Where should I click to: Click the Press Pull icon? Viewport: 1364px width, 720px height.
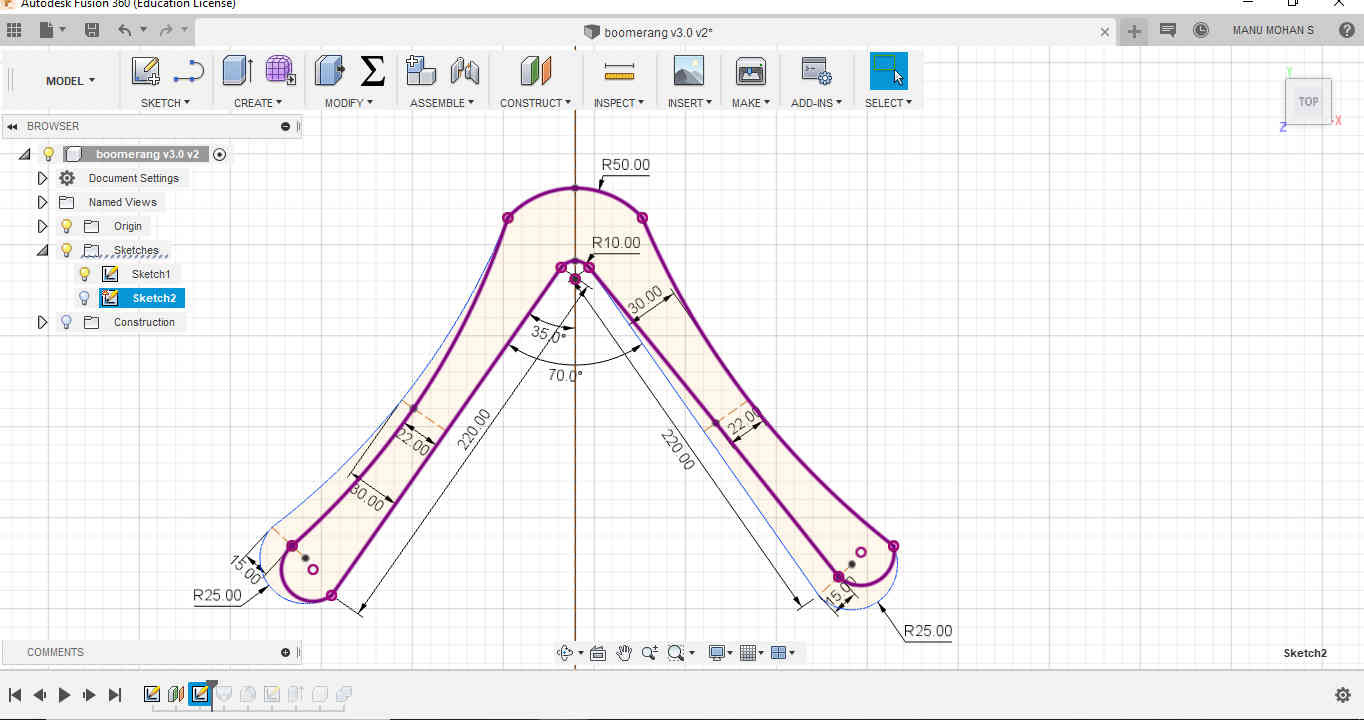[x=329, y=70]
